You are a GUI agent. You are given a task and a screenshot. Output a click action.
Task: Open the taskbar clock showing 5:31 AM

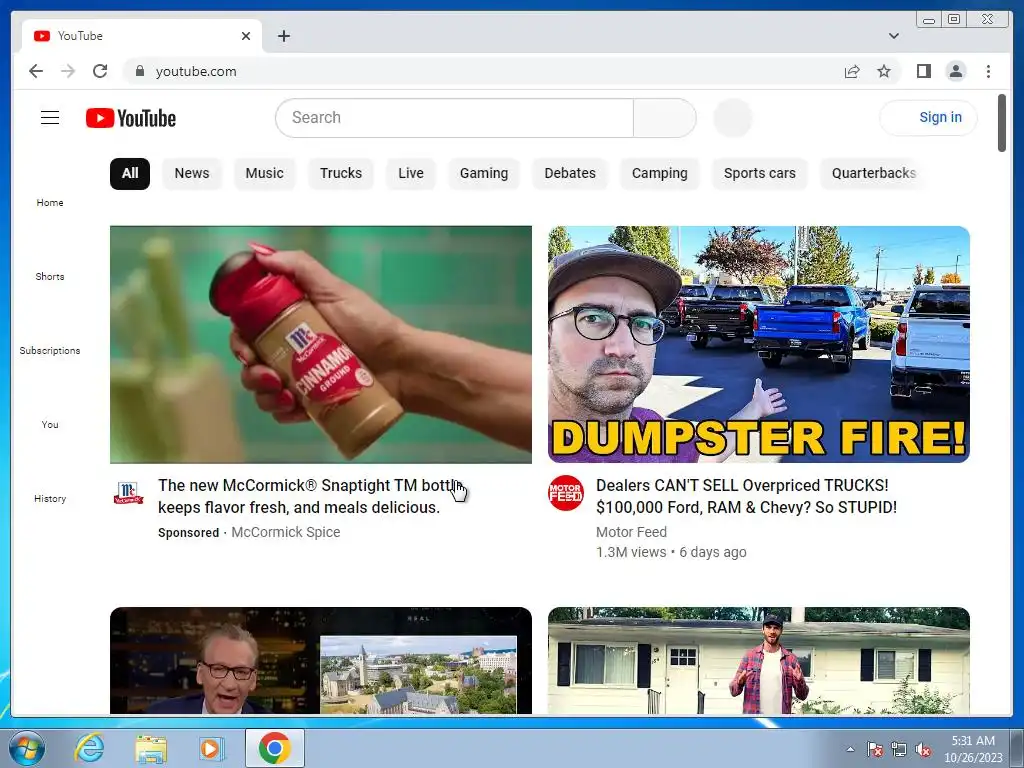(x=973, y=749)
